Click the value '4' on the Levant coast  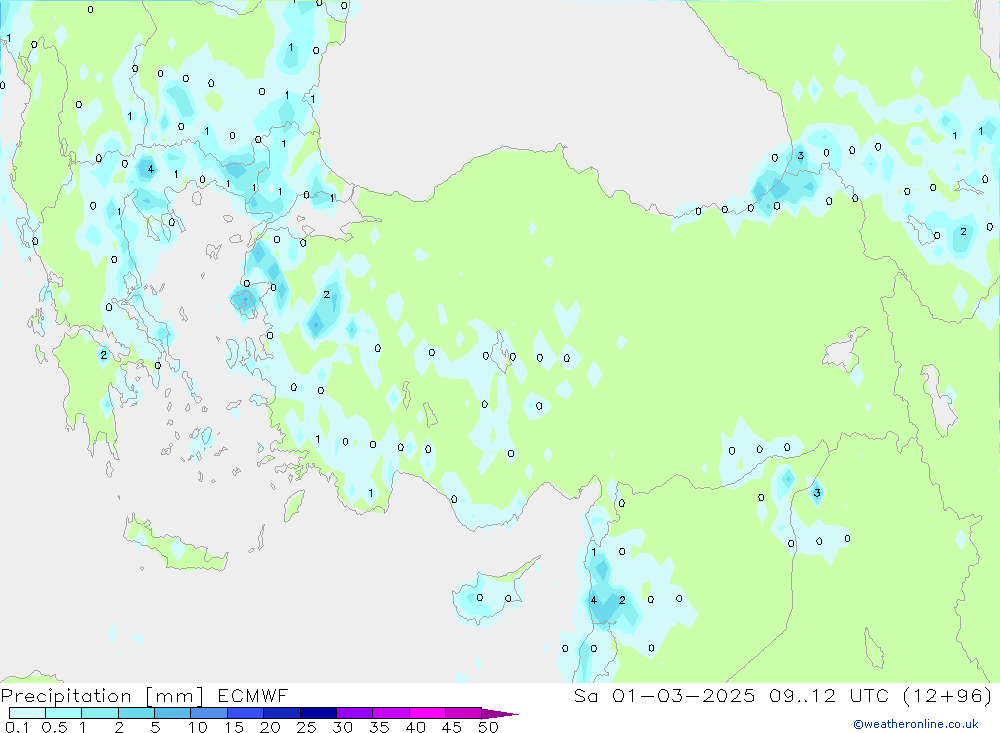593,600
